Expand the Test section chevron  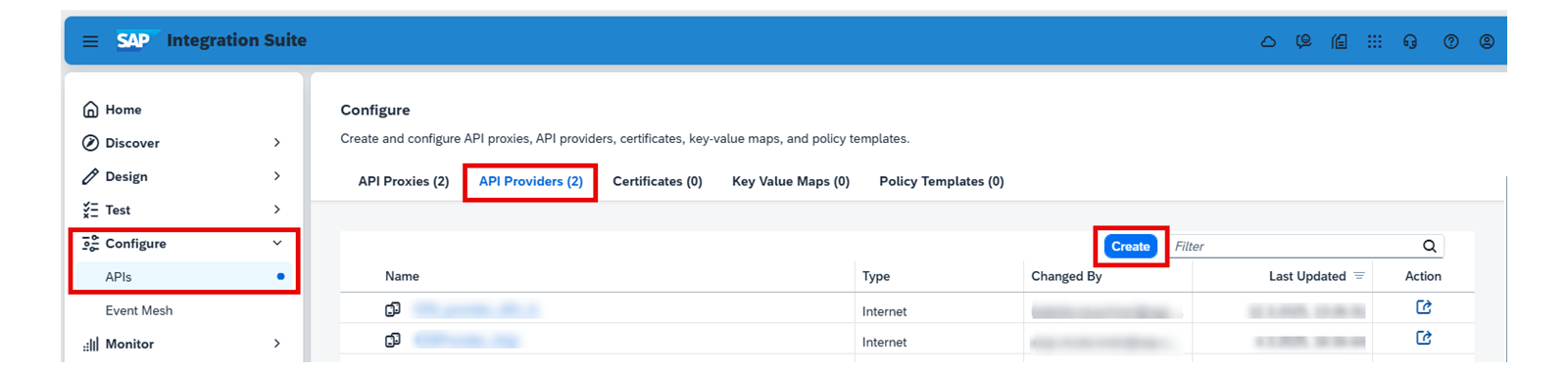tap(277, 209)
